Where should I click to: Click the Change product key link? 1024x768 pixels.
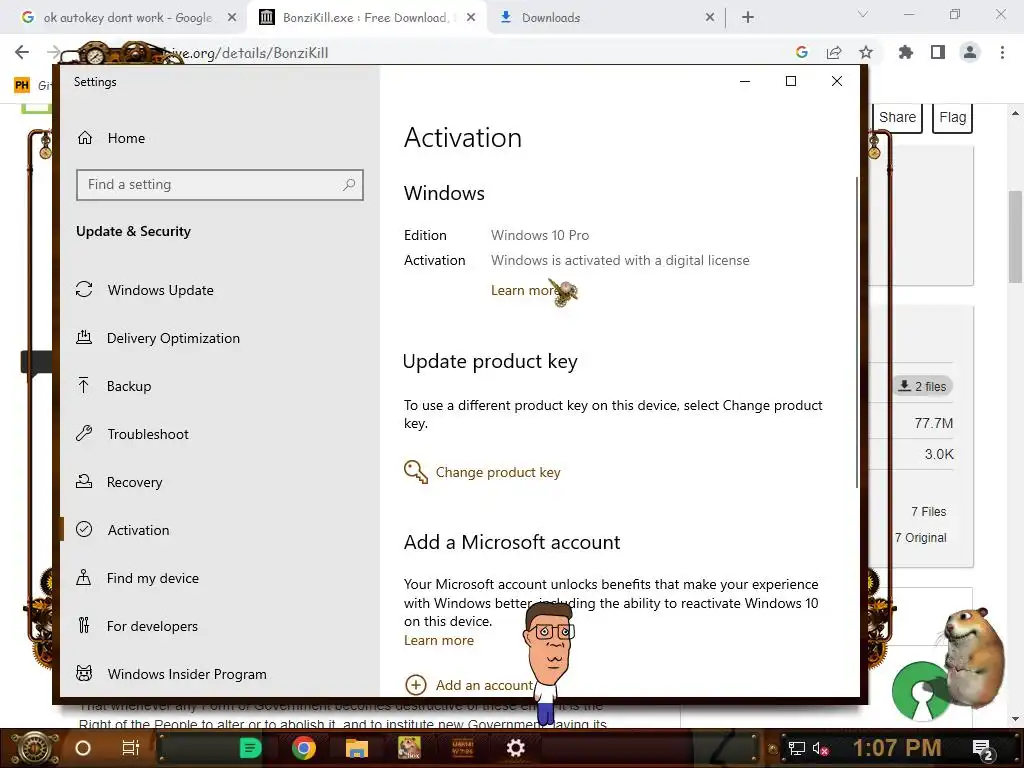click(x=498, y=472)
